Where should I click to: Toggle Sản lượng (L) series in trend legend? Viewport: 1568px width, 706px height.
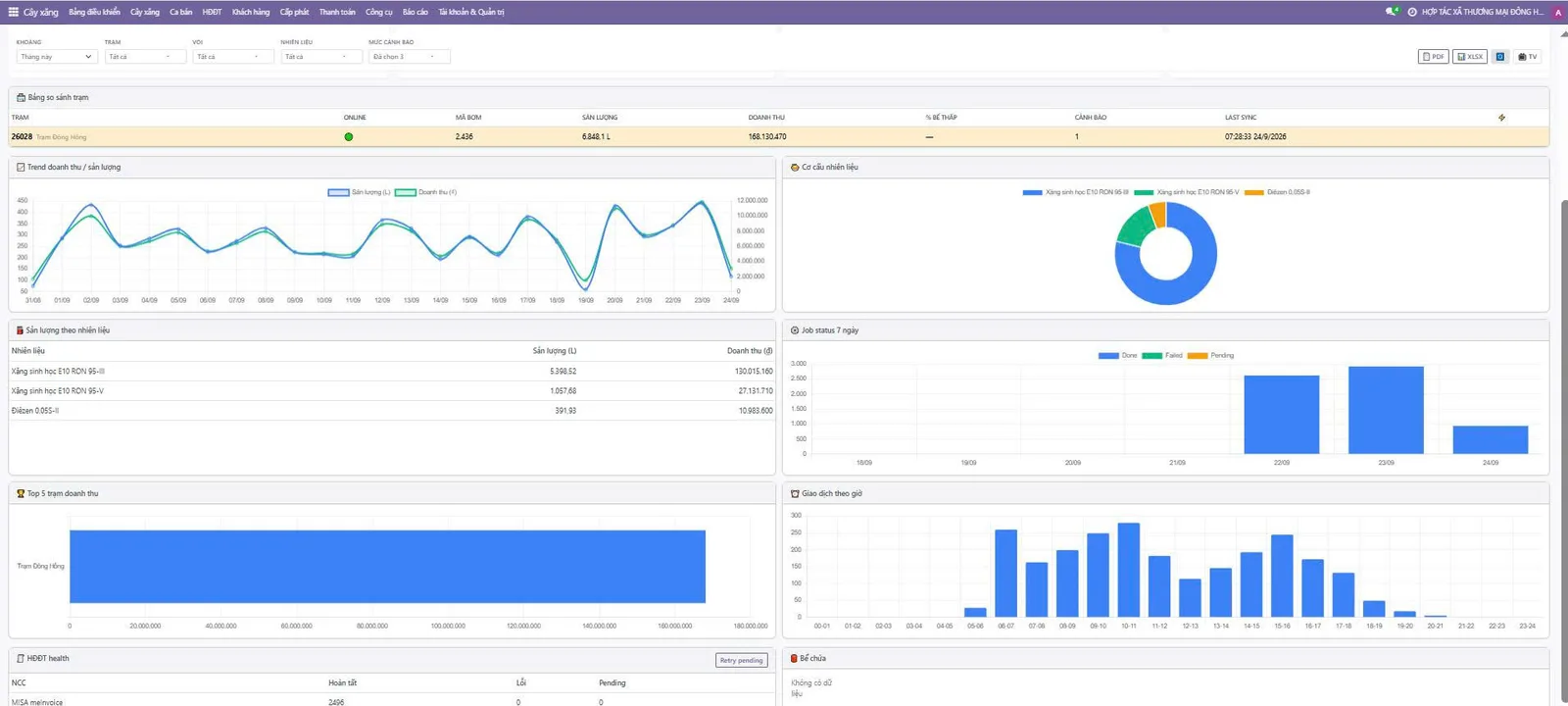[x=359, y=192]
